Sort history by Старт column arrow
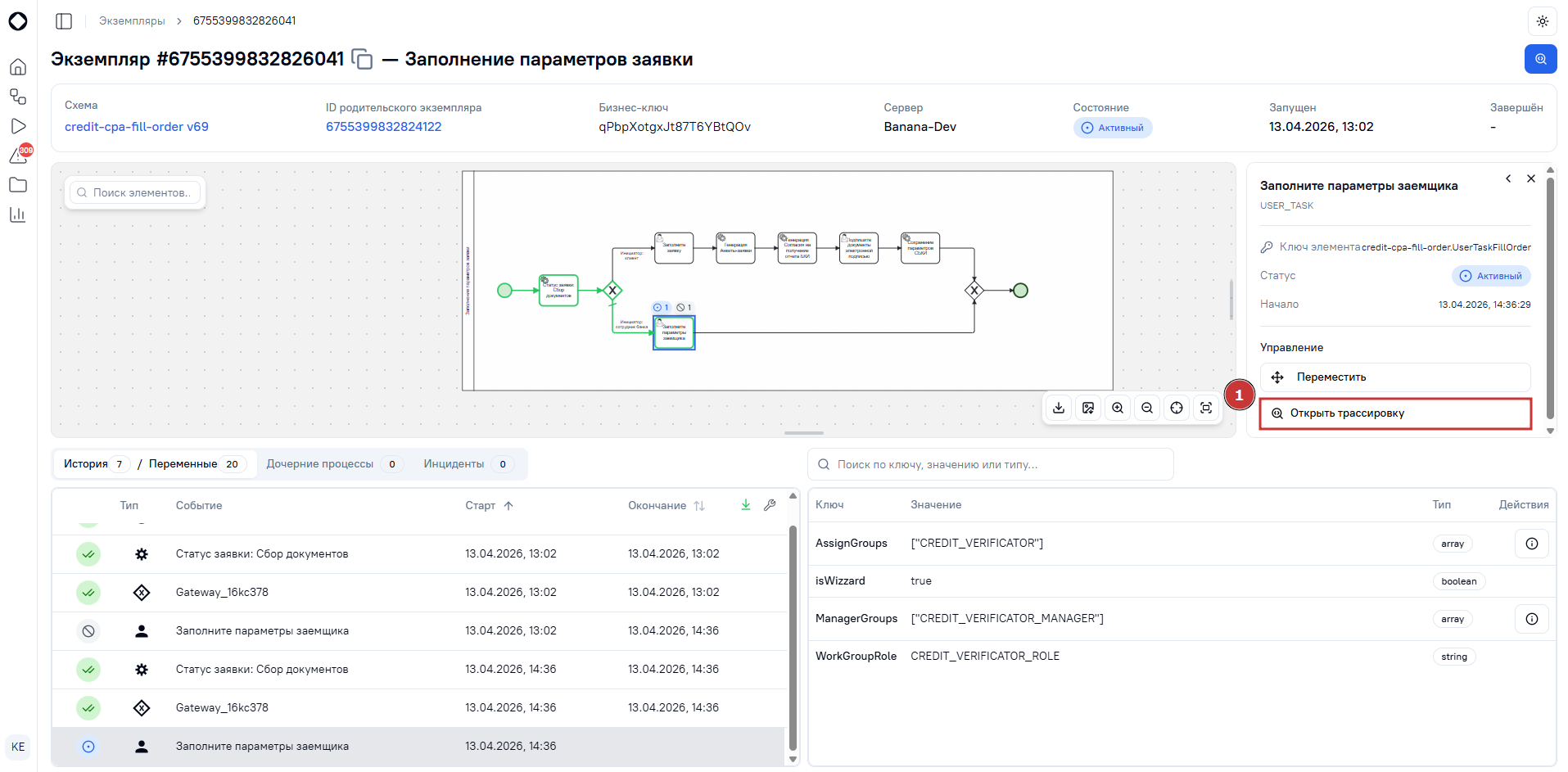 [508, 506]
